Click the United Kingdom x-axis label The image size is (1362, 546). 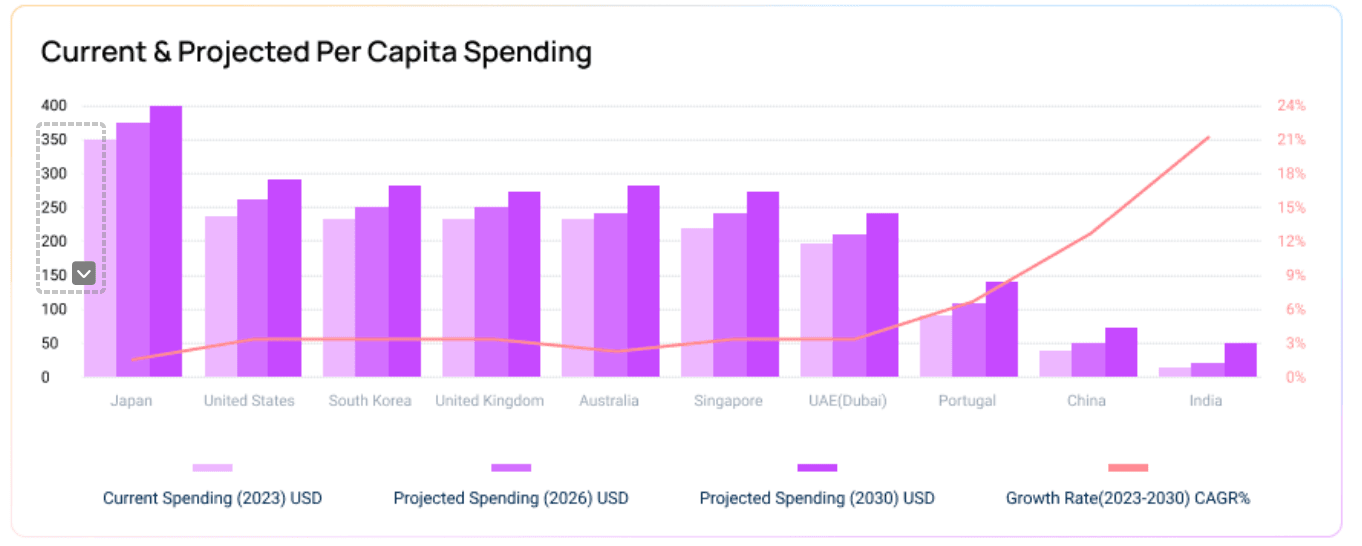[x=490, y=401]
